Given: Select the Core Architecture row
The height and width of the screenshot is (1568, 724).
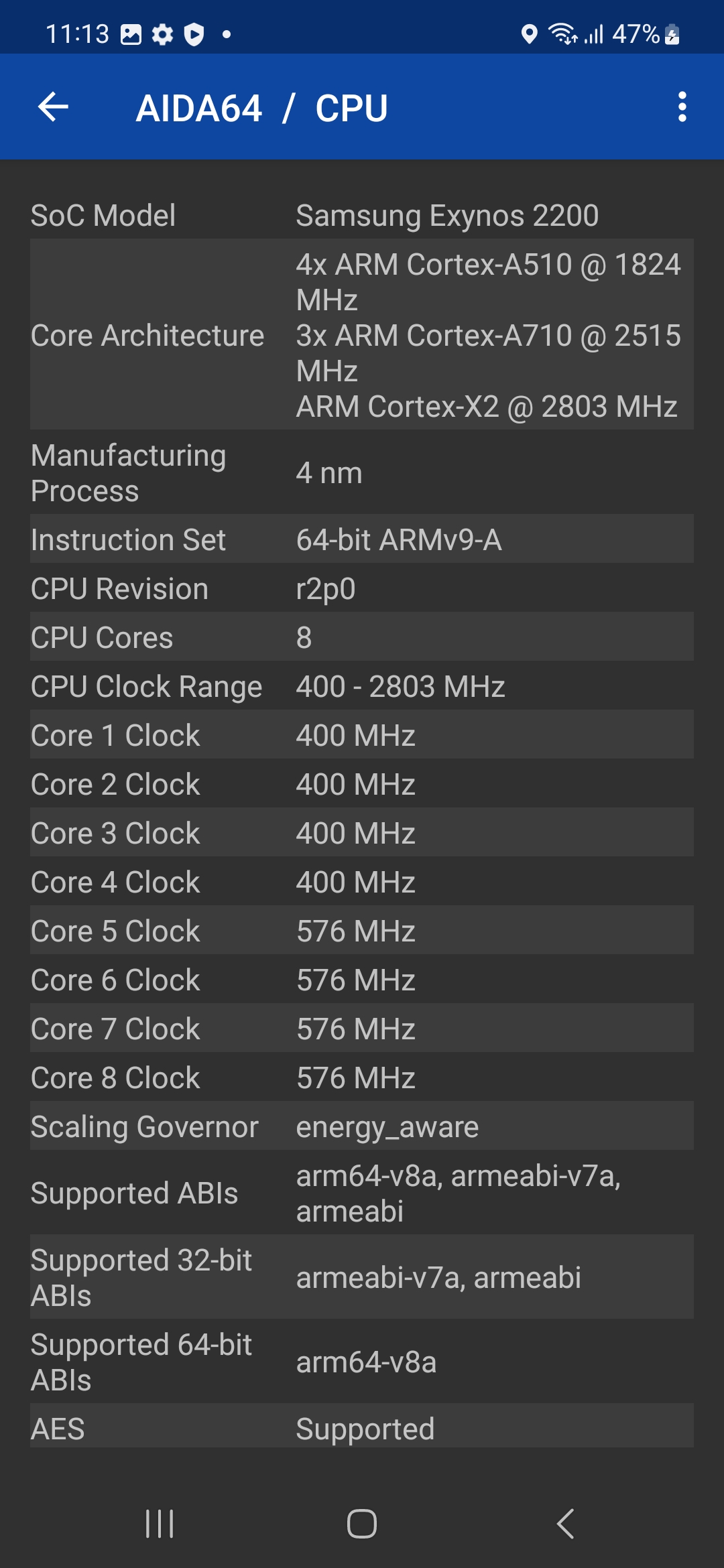Looking at the screenshot, I should 362,335.
